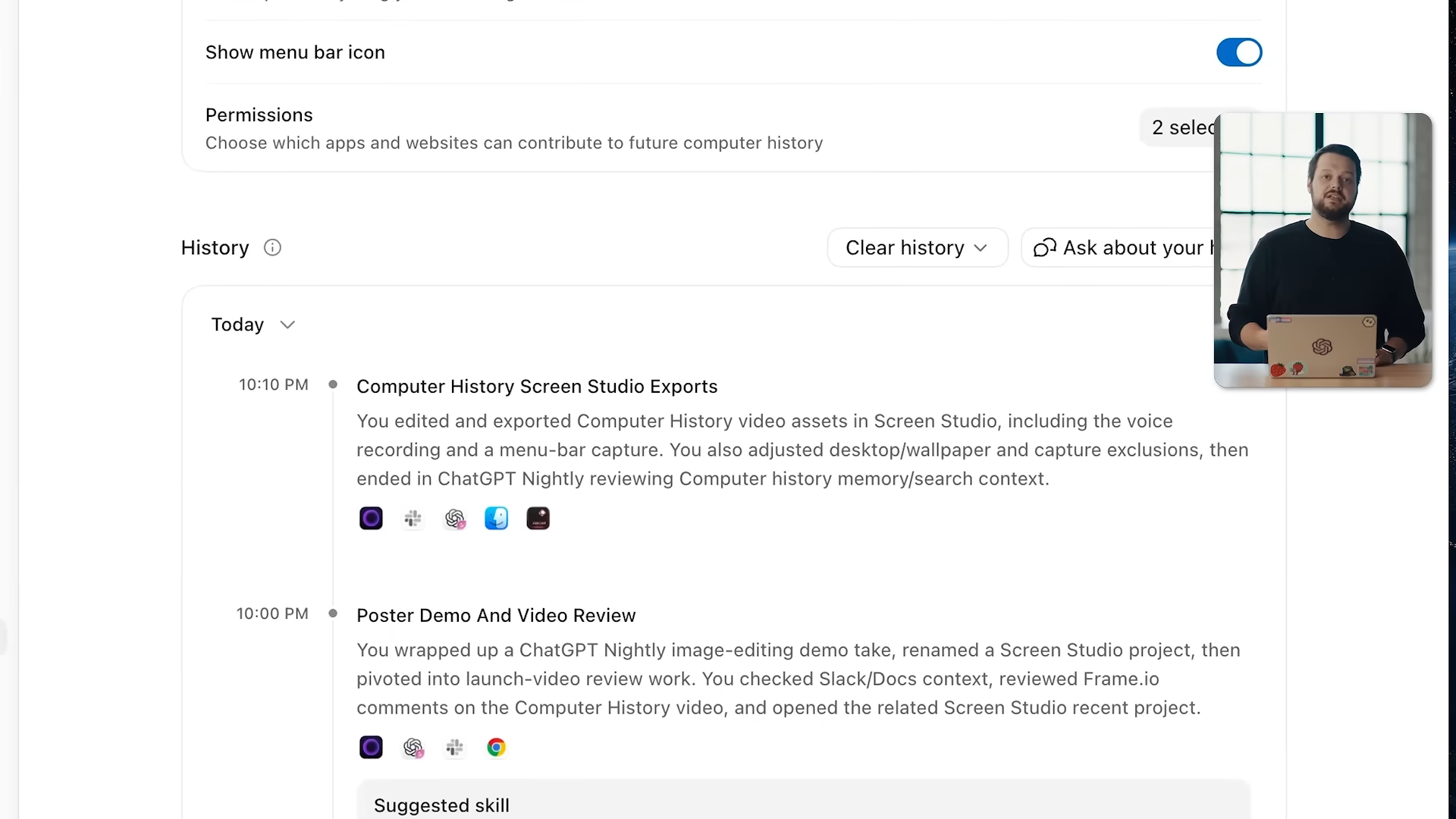Click the History heading
The image size is (1456, 819).
[215, 248]
